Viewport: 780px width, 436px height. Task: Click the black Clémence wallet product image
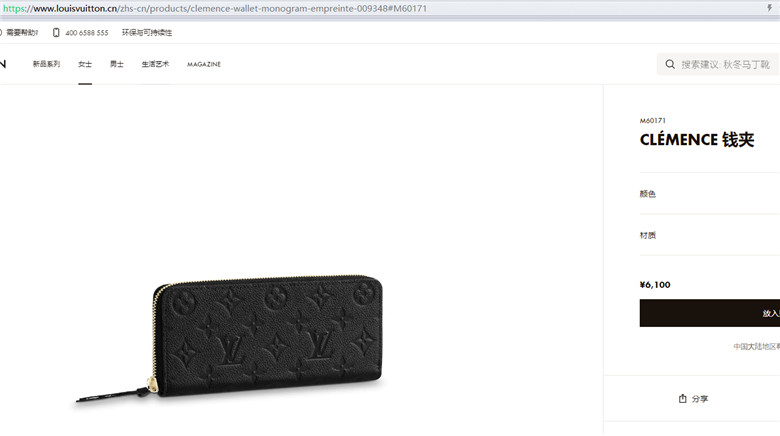pos(229,338)
